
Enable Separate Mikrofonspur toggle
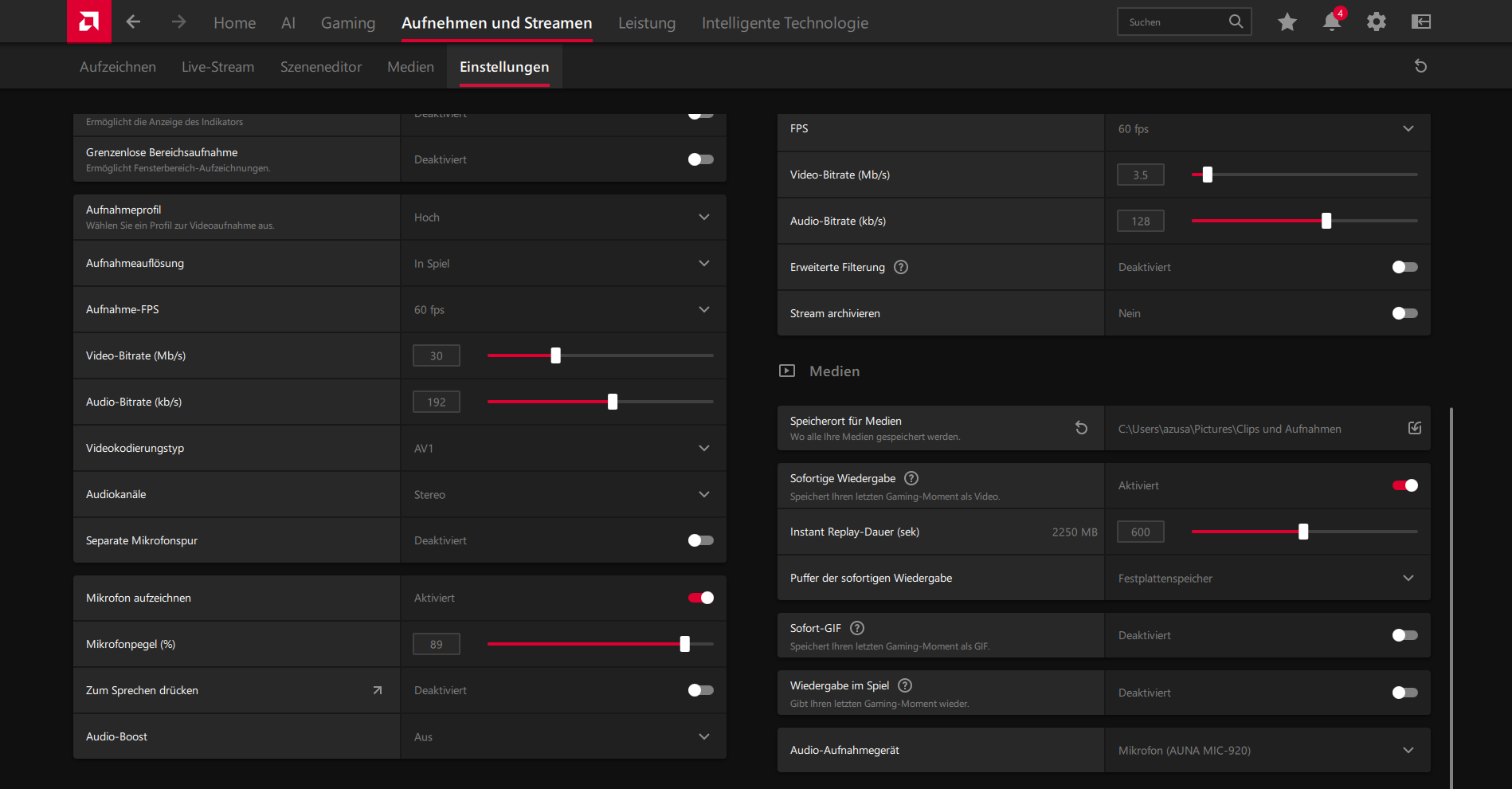point(701,540)
